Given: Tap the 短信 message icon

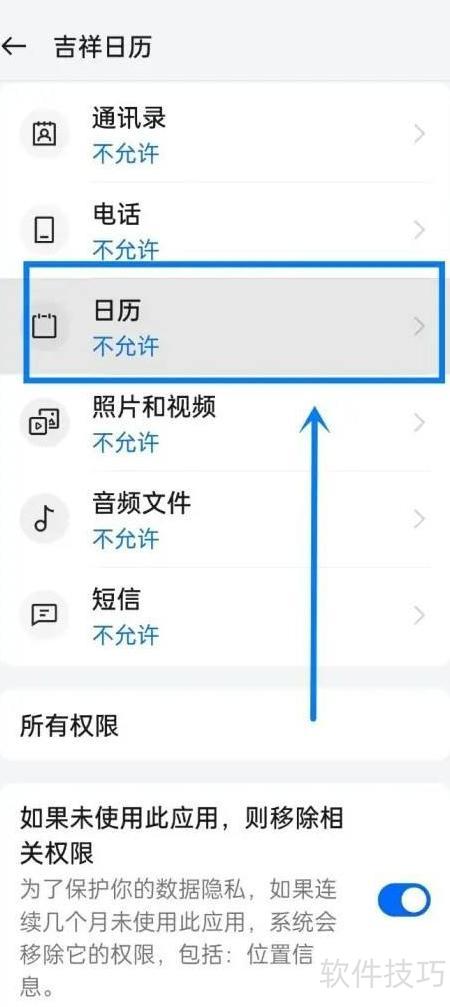Looking at the screenshot, I should point(44,615).
